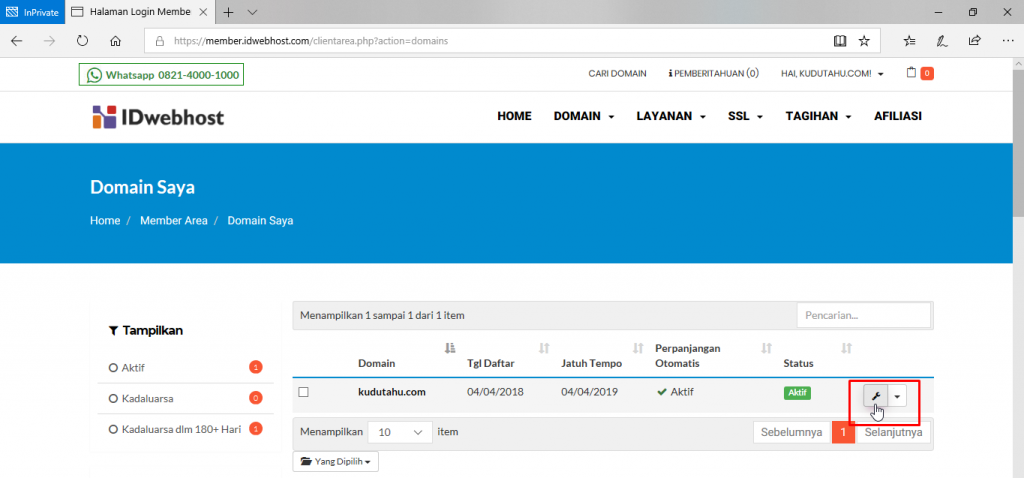Open the browser share icon
Viewport: 1024px width, 478px height.
point(974,41)
